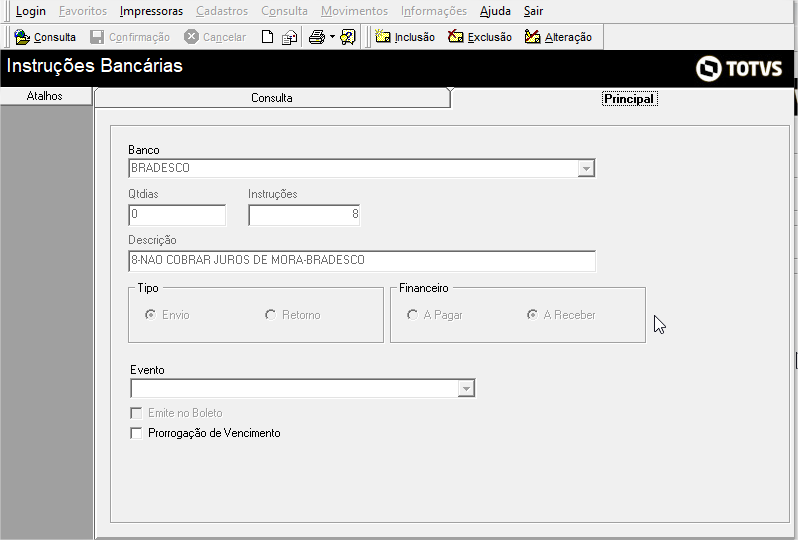Open the Favoritos menu
798x540 pixels.
tap(83, 11)
